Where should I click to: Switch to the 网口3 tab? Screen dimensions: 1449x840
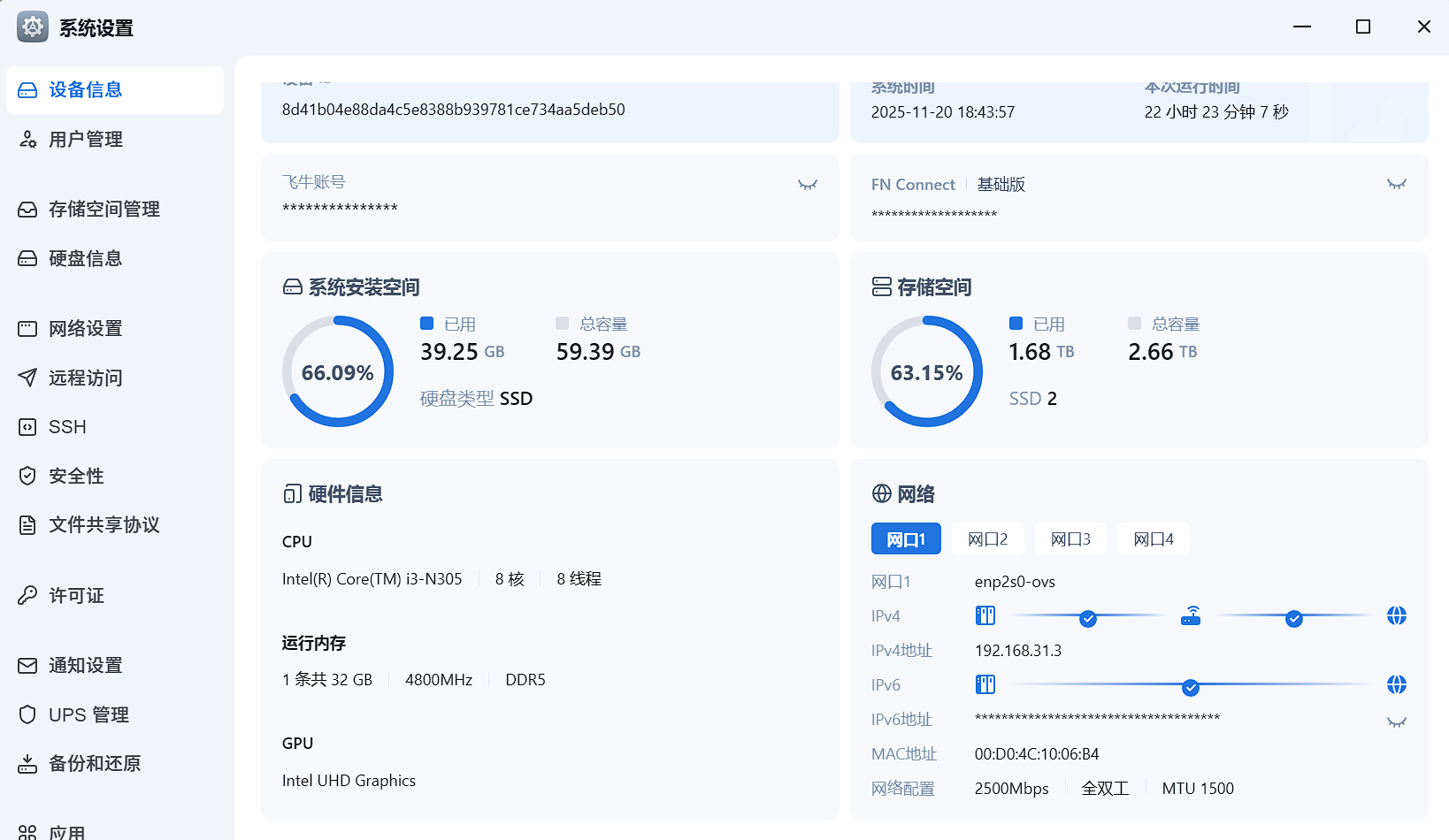coord(1070,539)
